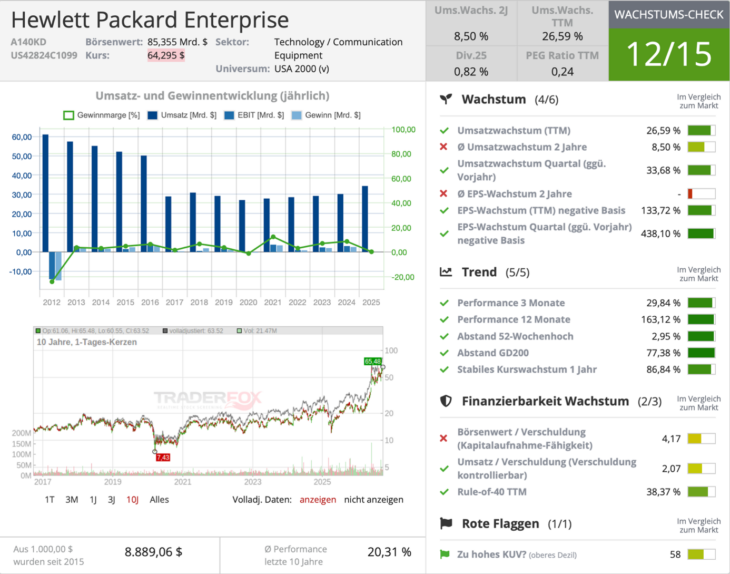Image resolution: width=730 pixels, height=574 pixels.
Task: Click the Kurs value 64,295 $
Action: [x=166, y=55]
